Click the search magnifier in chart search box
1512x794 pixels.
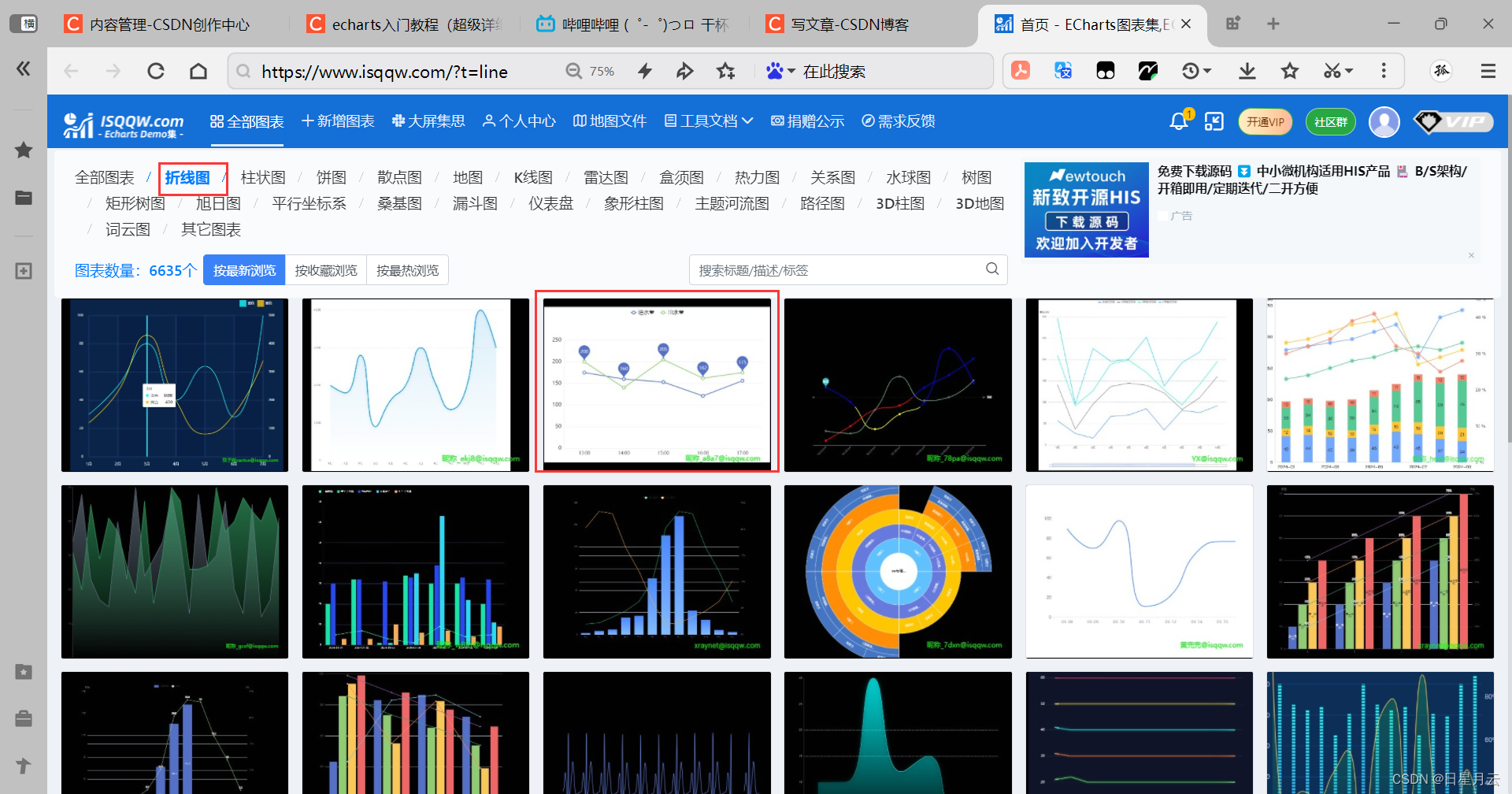click(992, 269)
